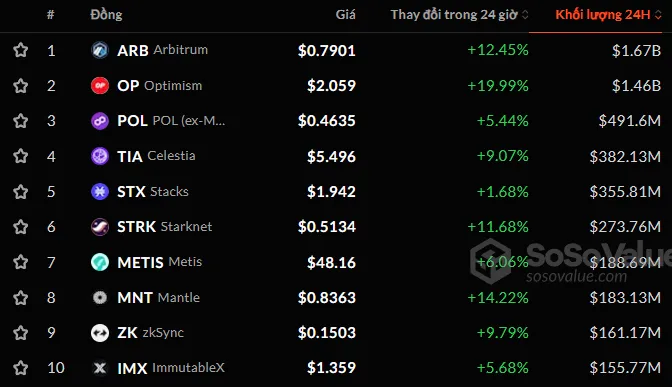Star the TIA Celestia row

coord(21,156)
